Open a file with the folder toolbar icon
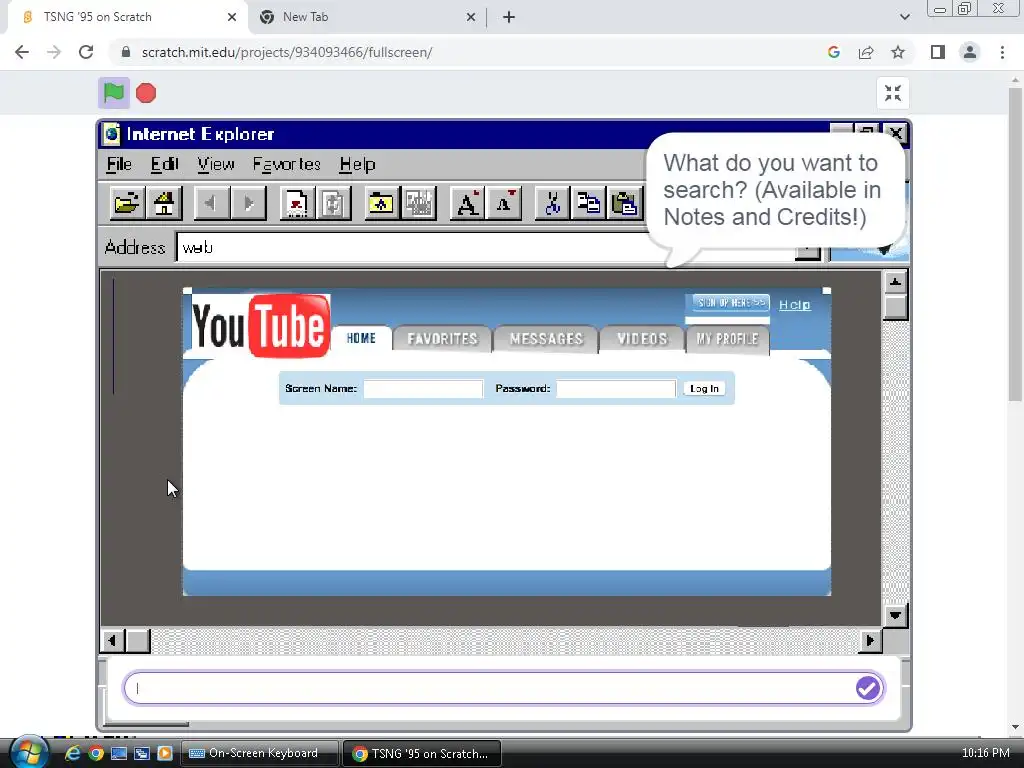1024x768 pixels. pyautogui.click(x=127, y=203)
